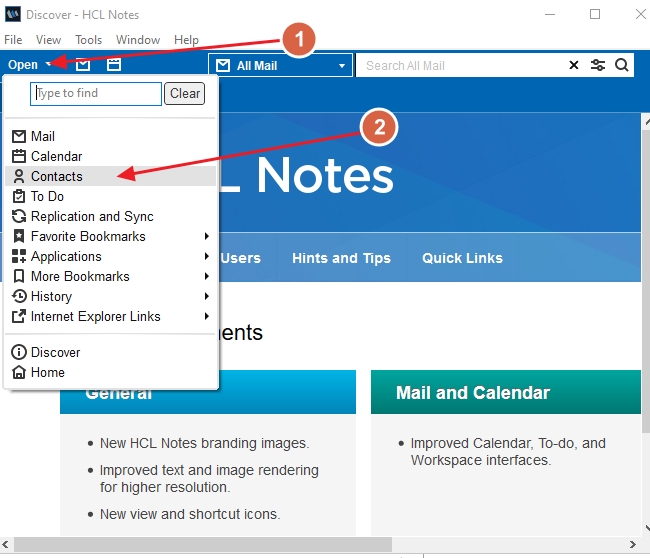Open the Discover menu entry
This screenshot has width=650, height=558.
tap(110, 352)
